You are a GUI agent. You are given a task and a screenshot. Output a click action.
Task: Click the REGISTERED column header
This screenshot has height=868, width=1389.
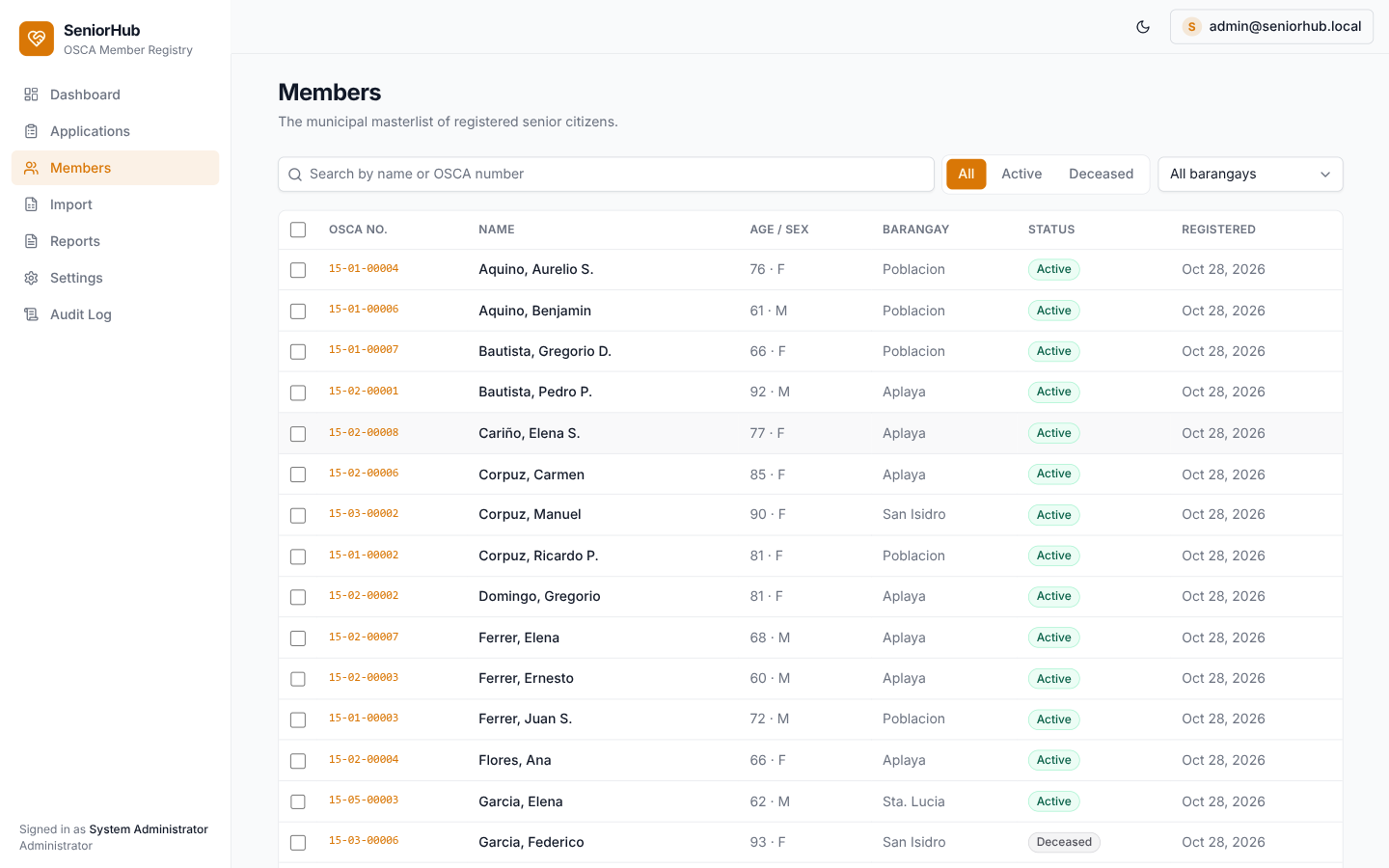[1218, 230]
